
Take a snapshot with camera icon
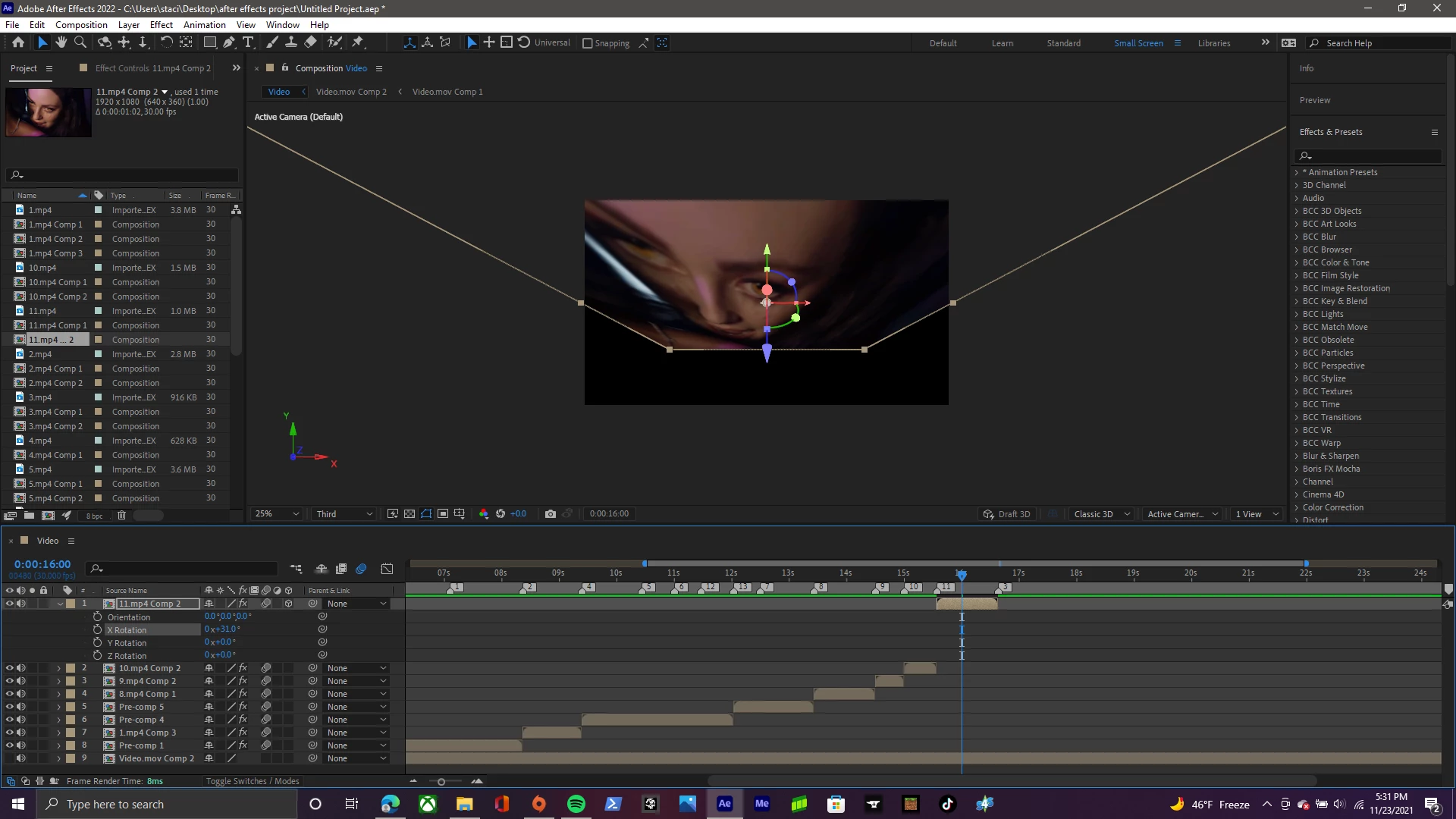click(551, 514)
